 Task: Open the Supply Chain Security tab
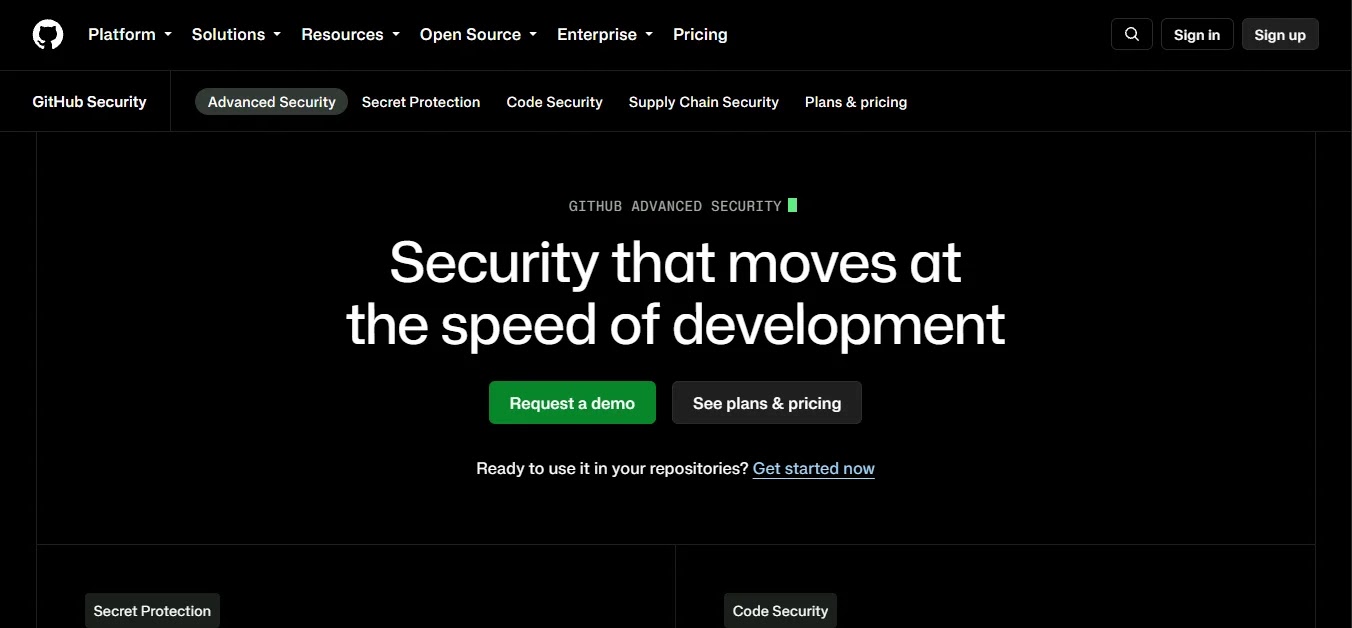click(704, 102)
